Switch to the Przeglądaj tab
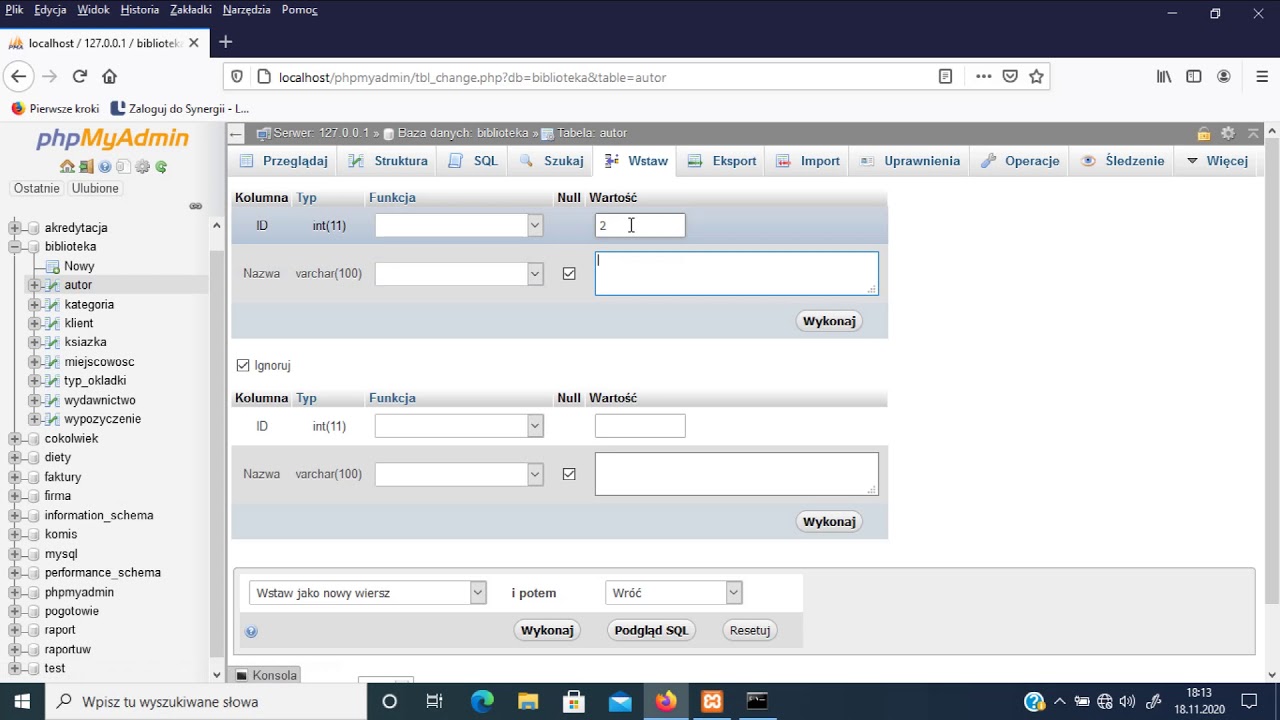This screenshot has width=1280, height=720. click(284, 160)
